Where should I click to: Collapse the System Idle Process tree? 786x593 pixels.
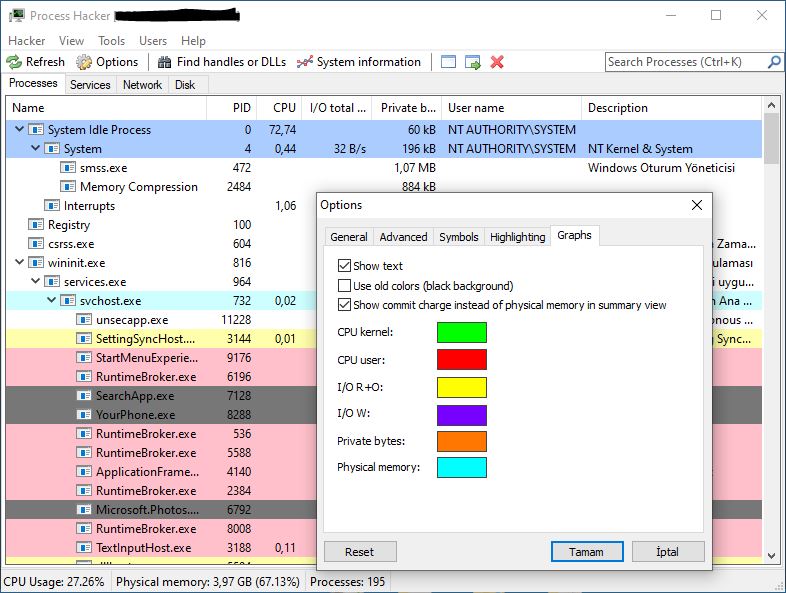click(x=19, y=129)
